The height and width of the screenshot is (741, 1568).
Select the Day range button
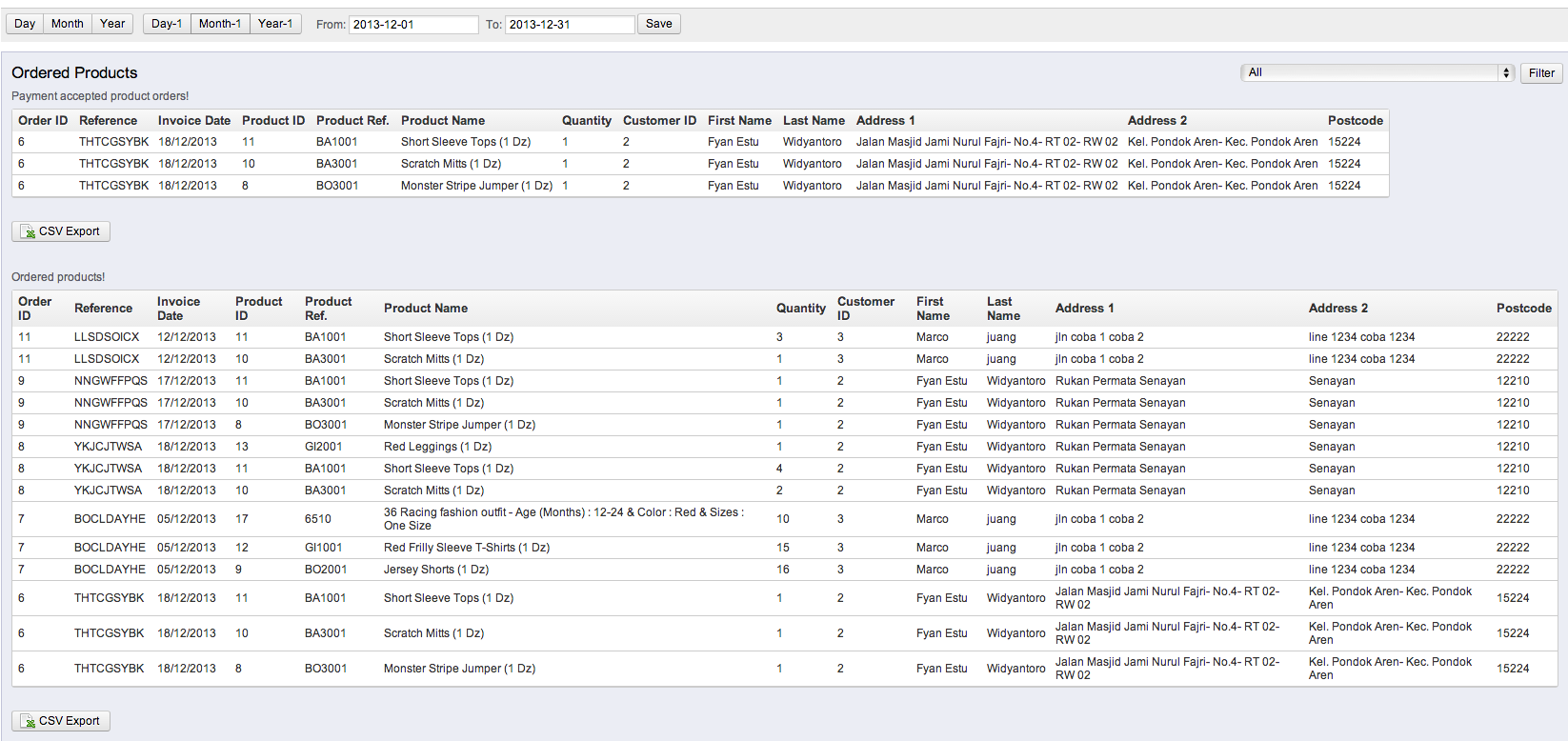pyautogui.click(x=25, y=24)
